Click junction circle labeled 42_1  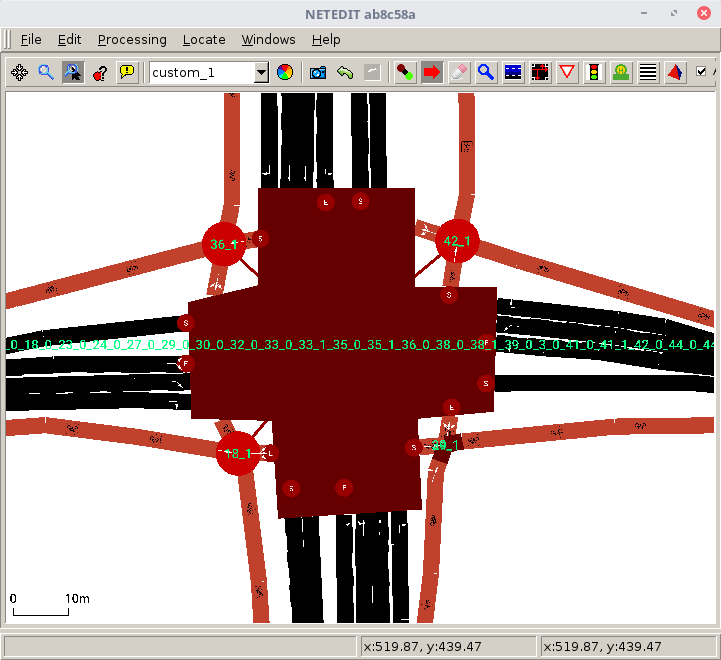(x=457, y=241)
